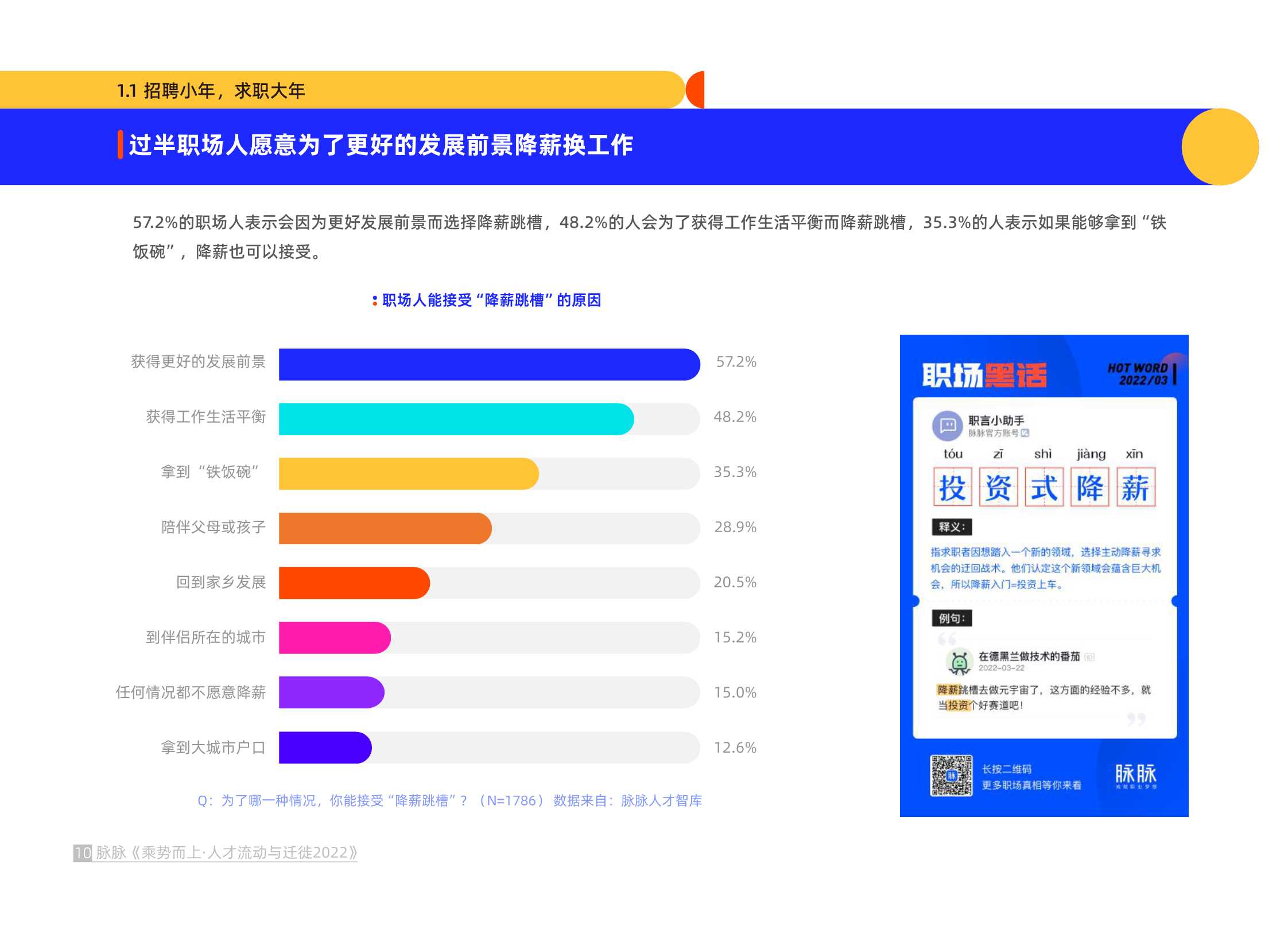The image size is (1288, 949).
Task: Click the 更多职场真相等你来看 caption
Action: coord(1031,785)
